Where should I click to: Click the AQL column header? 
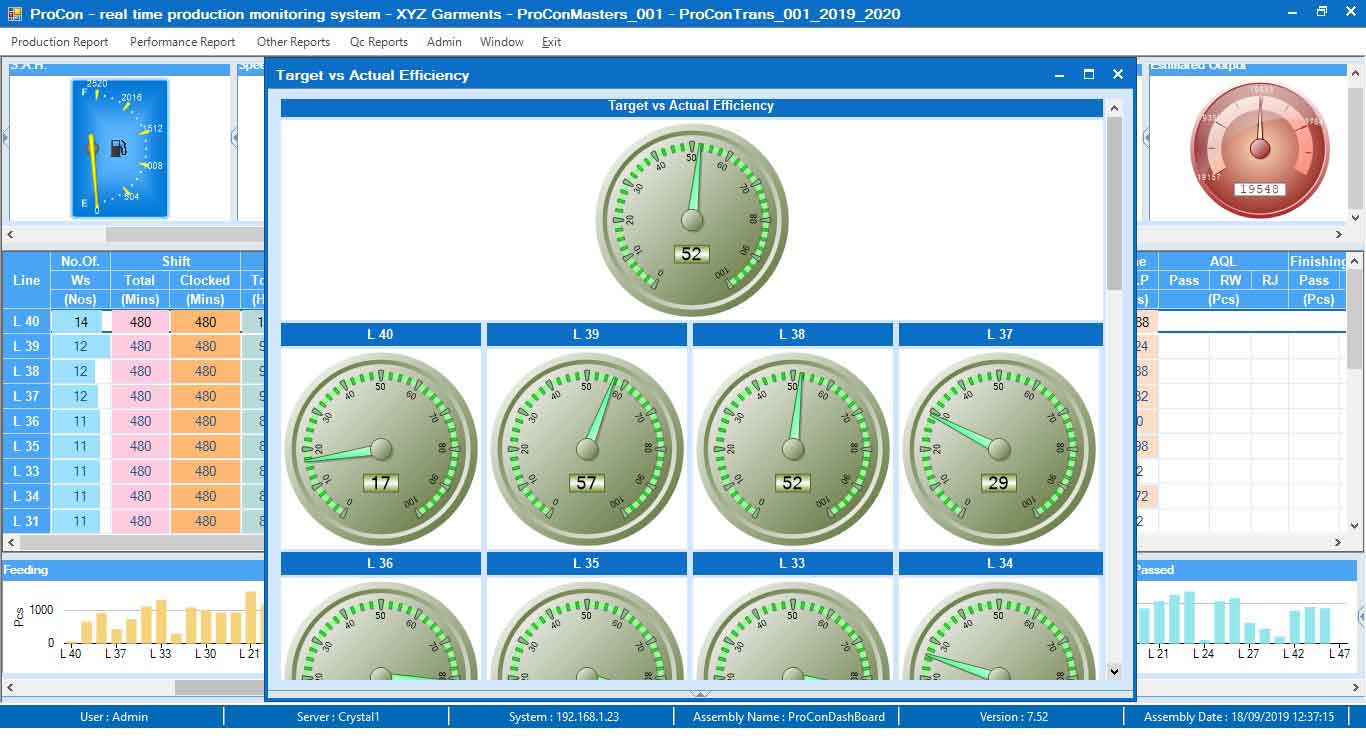(1223, 261)
